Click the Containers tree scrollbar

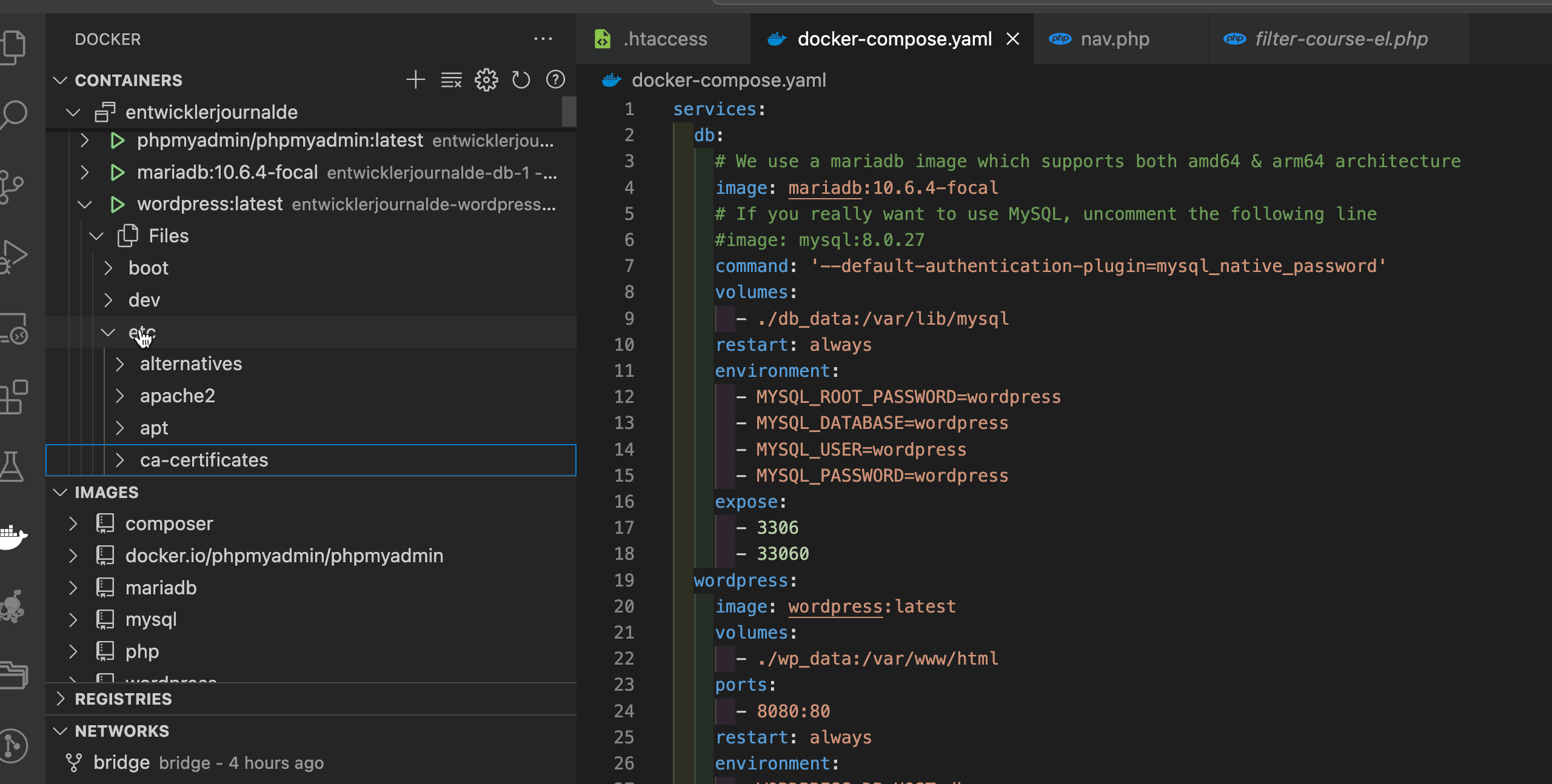(x=569, y=112)
